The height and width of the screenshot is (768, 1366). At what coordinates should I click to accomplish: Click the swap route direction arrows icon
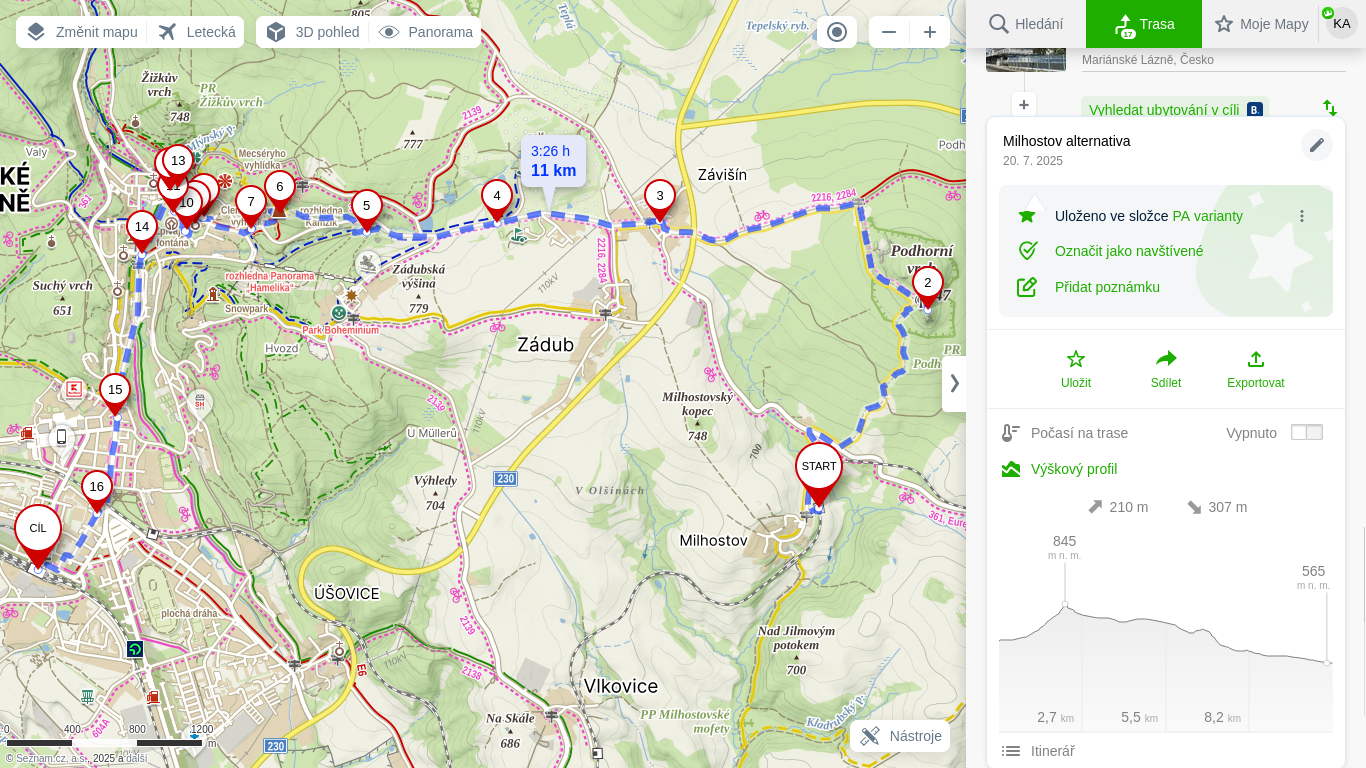point(1330,107)
